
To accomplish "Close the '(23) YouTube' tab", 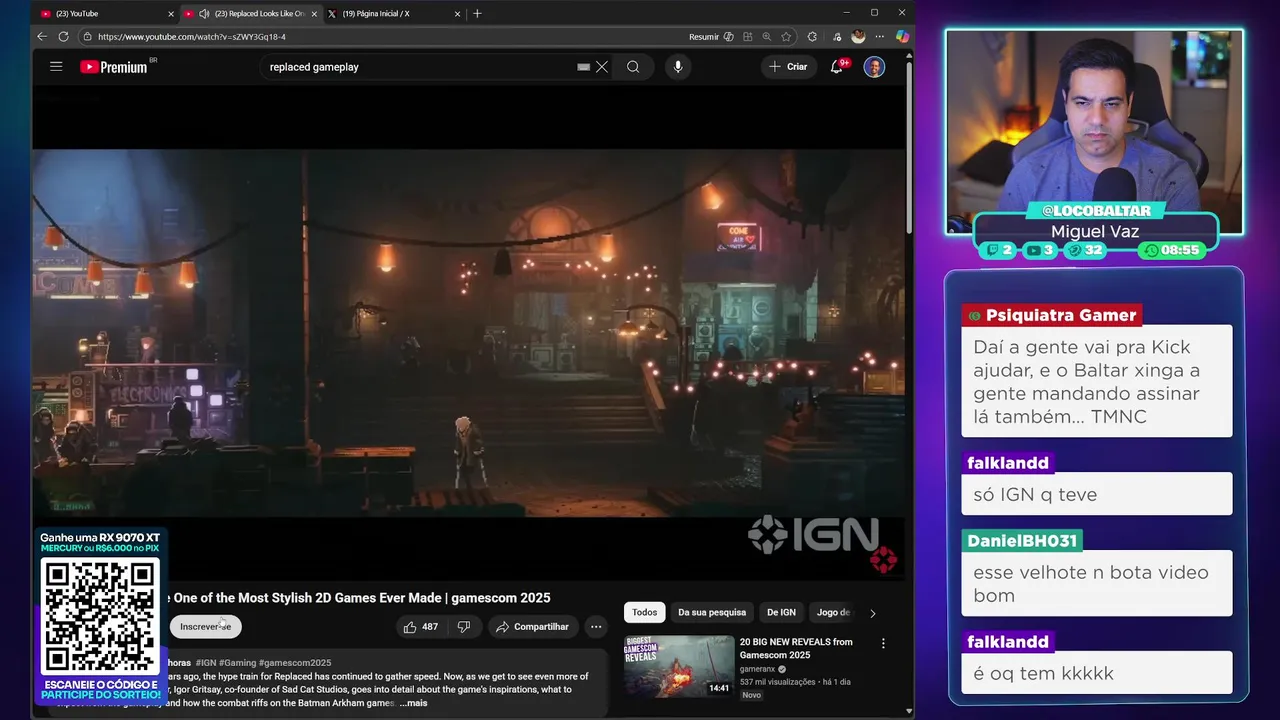I will click(x=171, y=14).
